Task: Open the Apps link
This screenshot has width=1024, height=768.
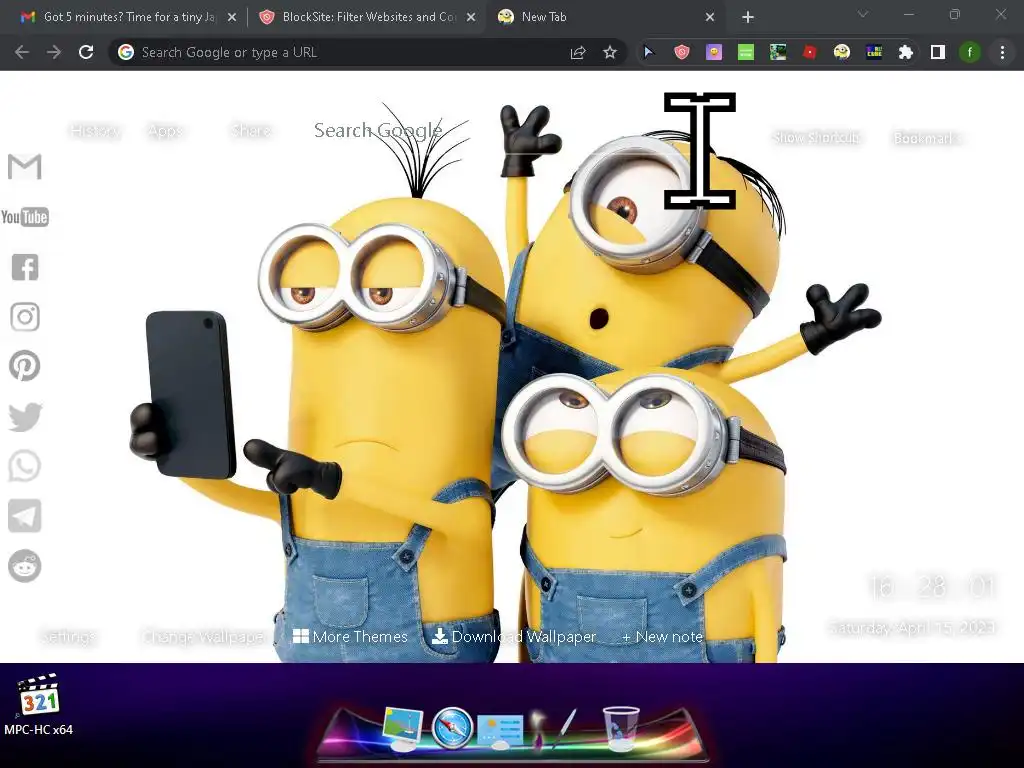Action: click(x=165, y=131)
